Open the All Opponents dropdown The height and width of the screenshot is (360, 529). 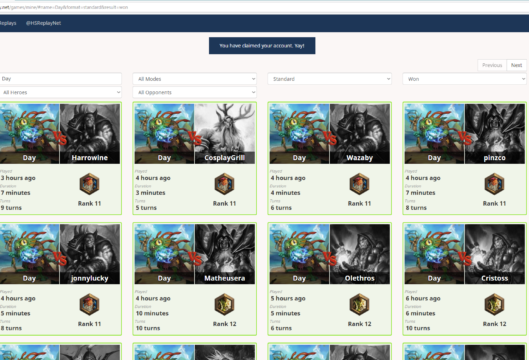[195, 92]
